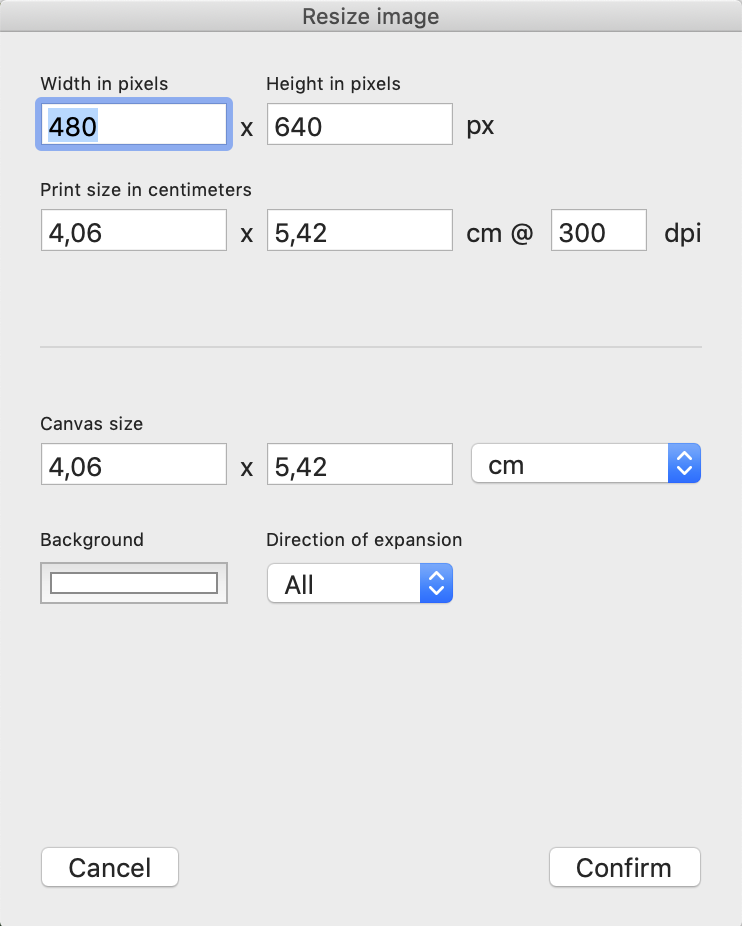
Task: Click the "Width in pixels" label
Action: coord(104,84)
